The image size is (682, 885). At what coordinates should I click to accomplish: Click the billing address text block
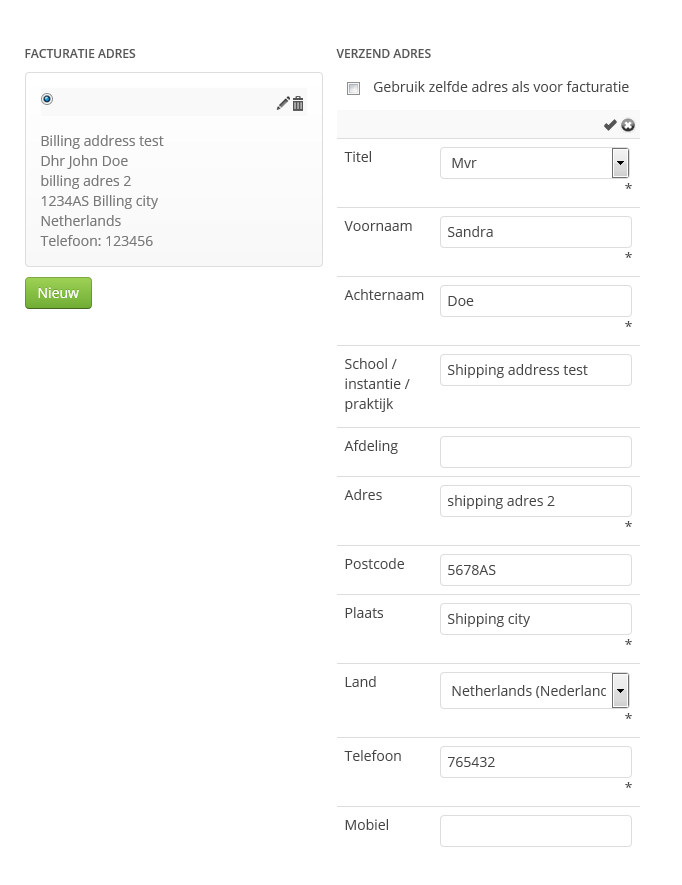pyautogui.click(x=101, y=191)
